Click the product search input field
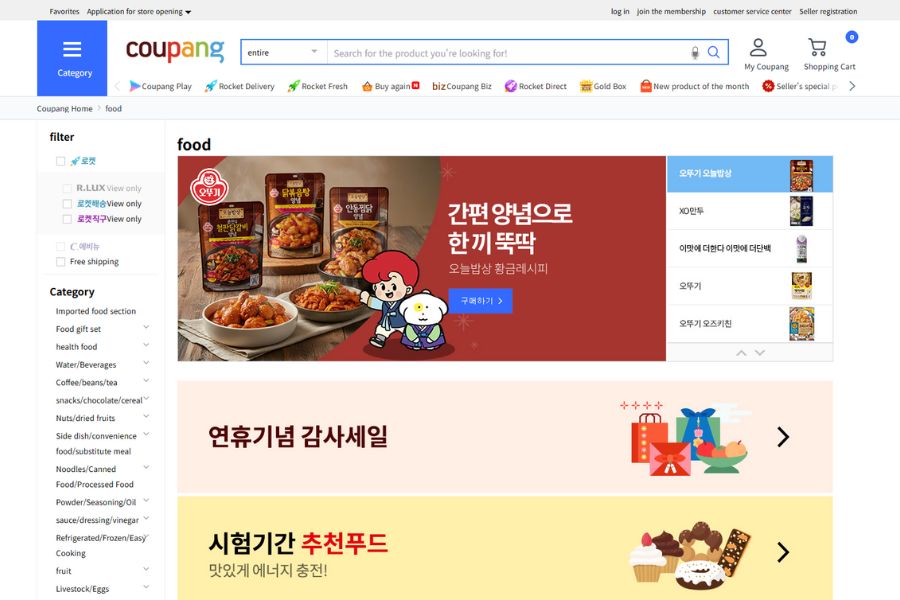 tap(508, 53)
